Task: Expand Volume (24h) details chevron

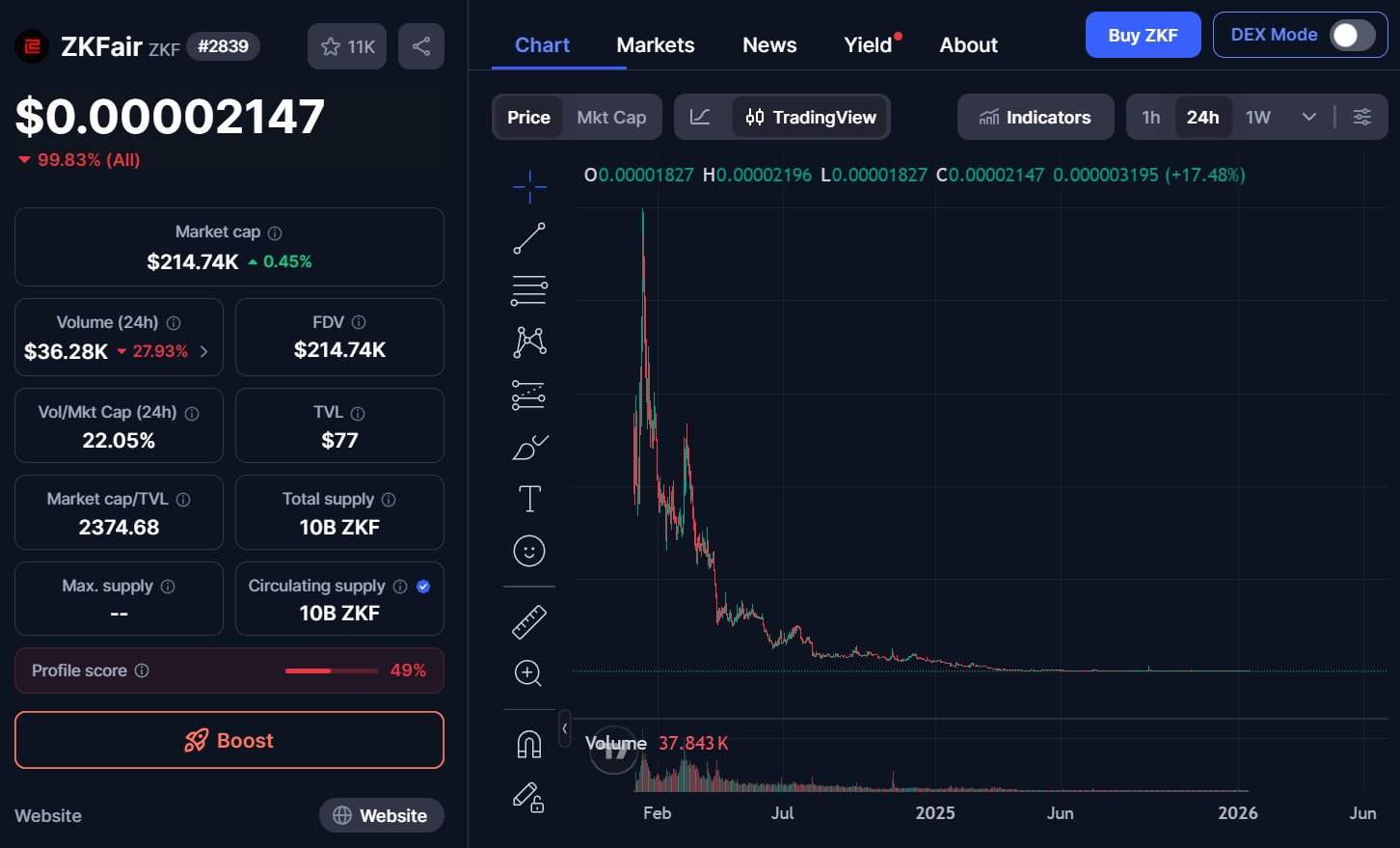Action: [x=203, y=351]
